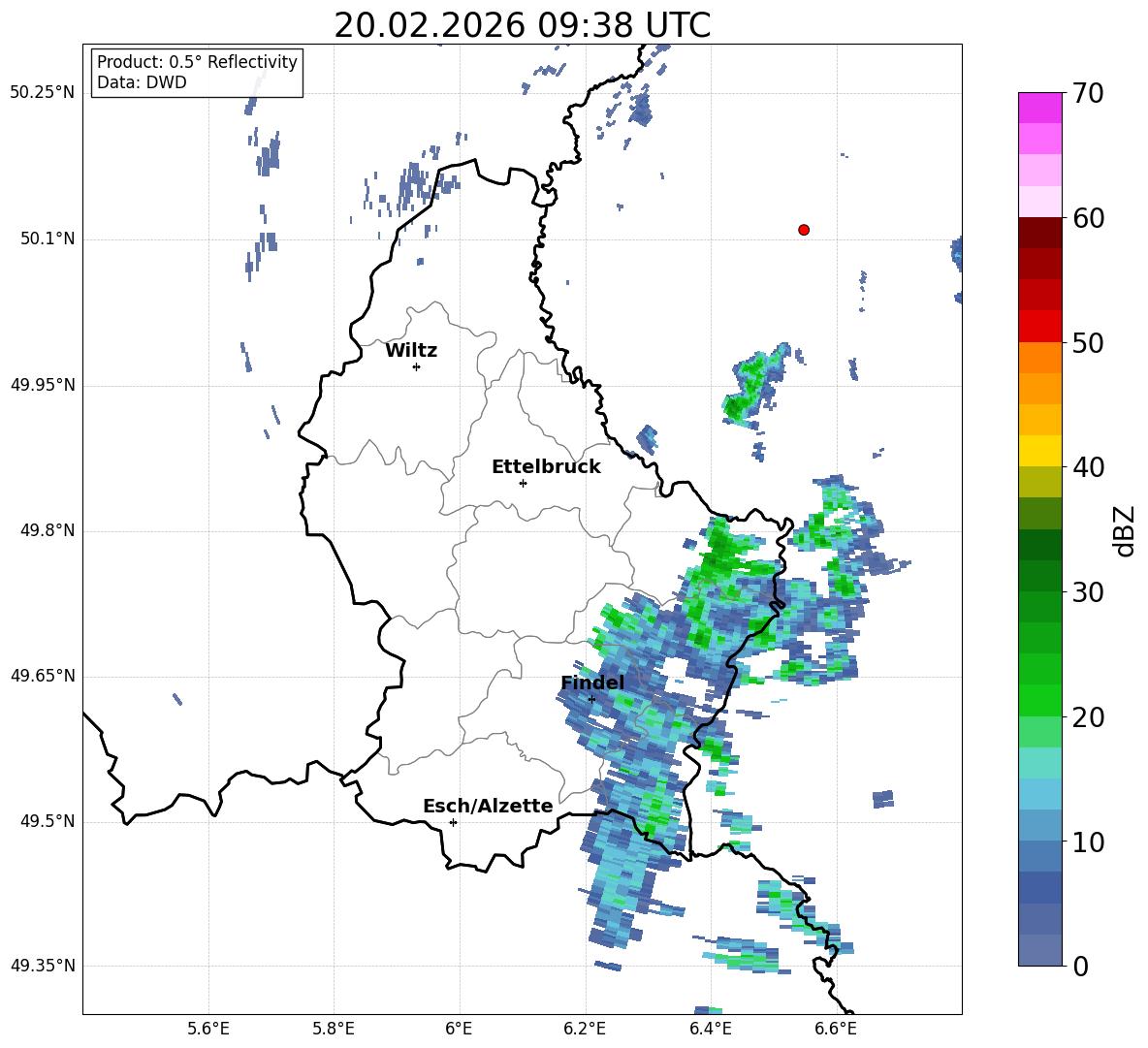Click the 49.65°N latitude label
This screenshot has height=1048, width=1148.
43,676
